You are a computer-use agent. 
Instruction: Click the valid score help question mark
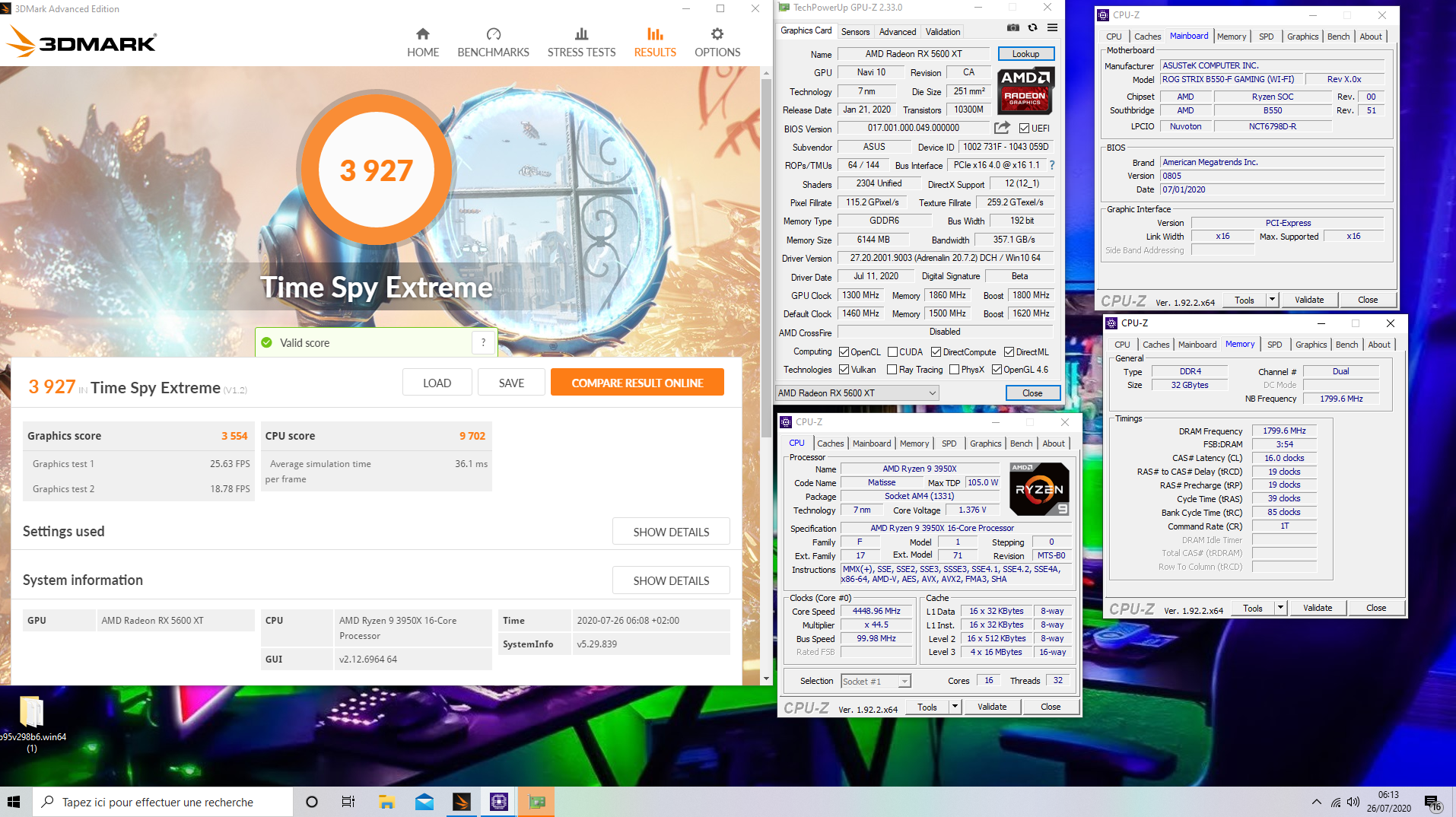point(483,343)
